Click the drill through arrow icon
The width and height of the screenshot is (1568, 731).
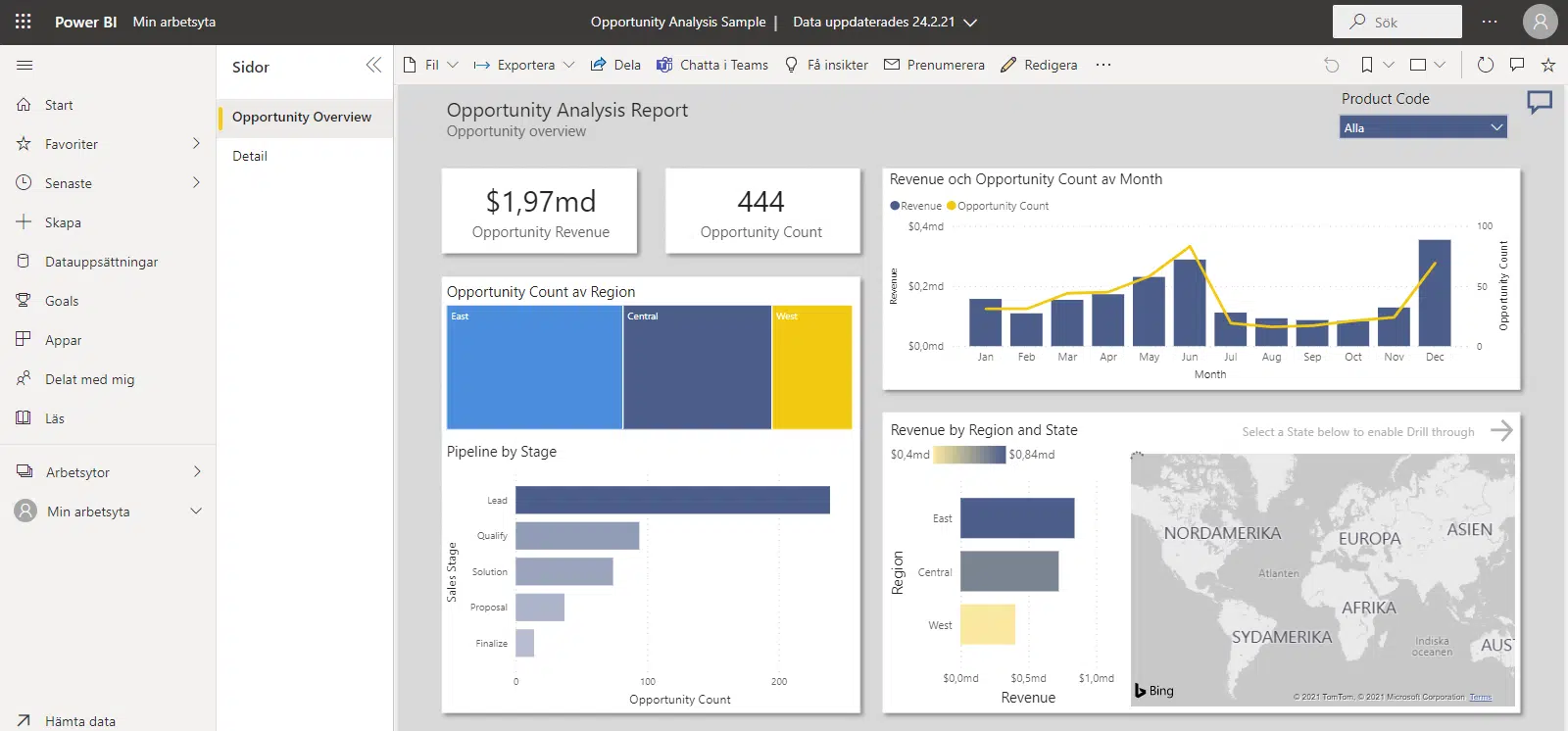(x=1501, y=431)
